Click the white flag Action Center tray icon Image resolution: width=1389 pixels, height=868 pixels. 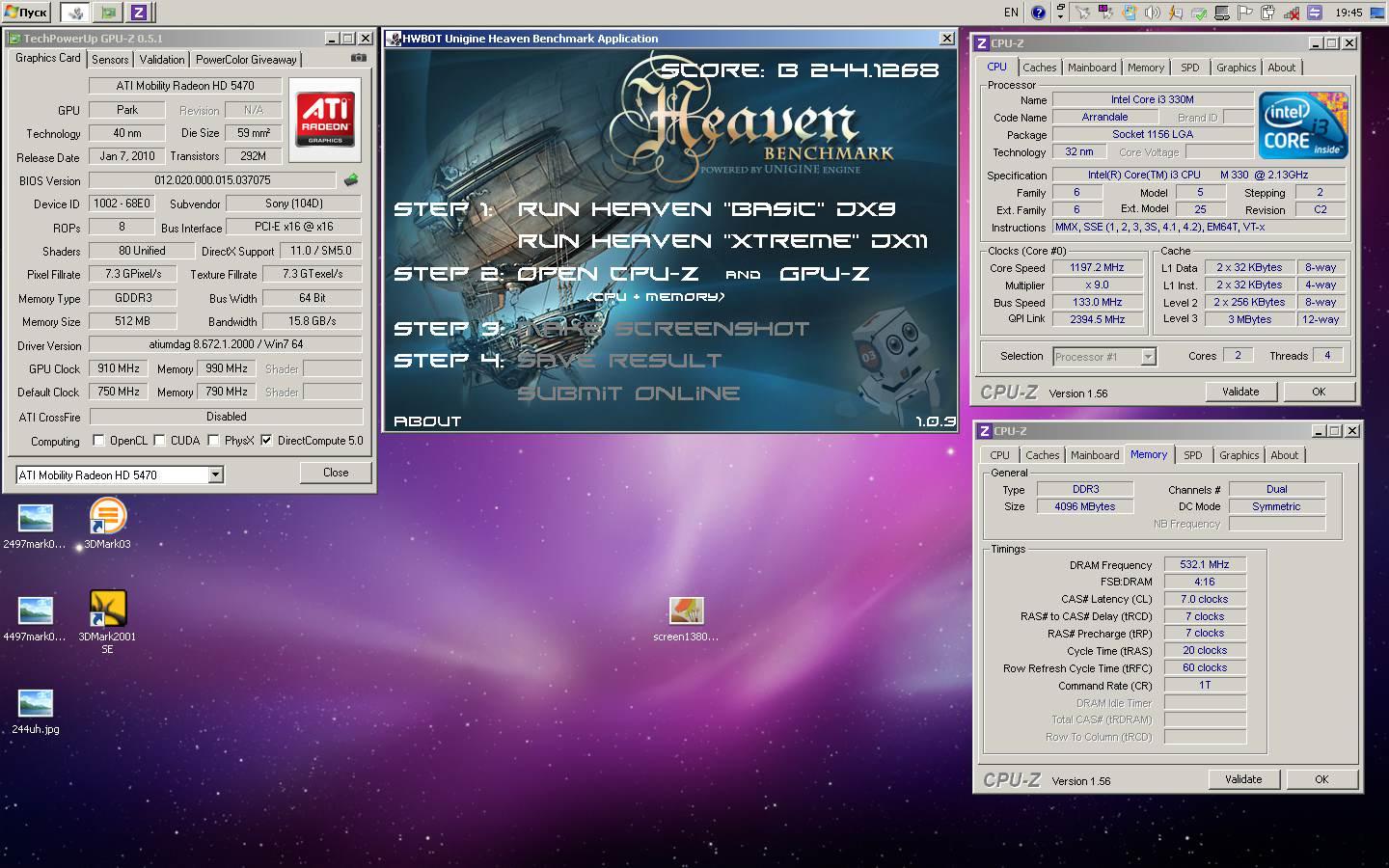click(1244, 13)
